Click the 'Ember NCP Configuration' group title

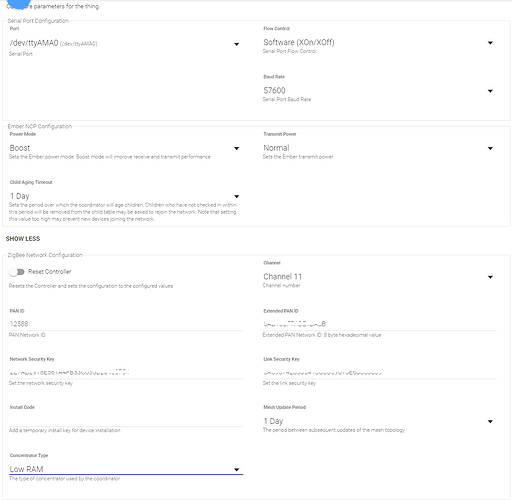(x=40, y=126)
